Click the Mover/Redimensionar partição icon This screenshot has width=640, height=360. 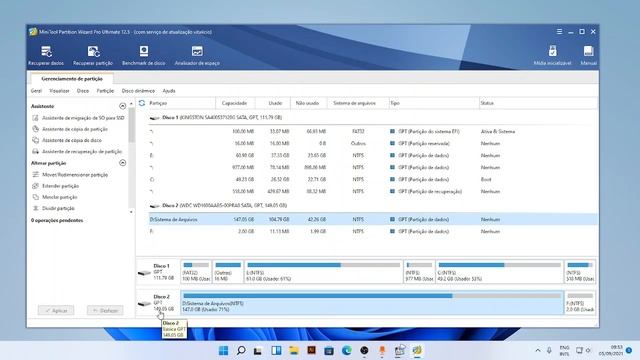coord(36,175)
